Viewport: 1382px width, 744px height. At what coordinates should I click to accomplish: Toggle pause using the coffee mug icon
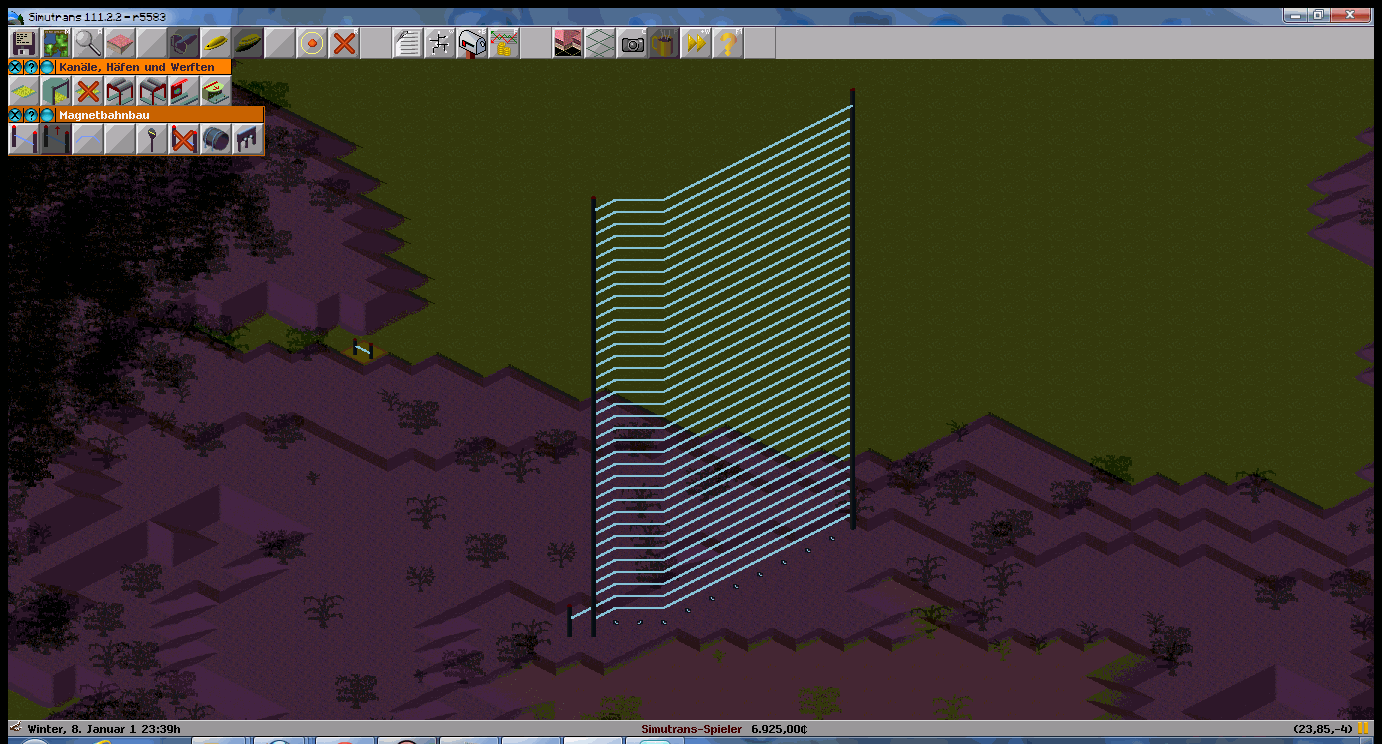point(663,43)
